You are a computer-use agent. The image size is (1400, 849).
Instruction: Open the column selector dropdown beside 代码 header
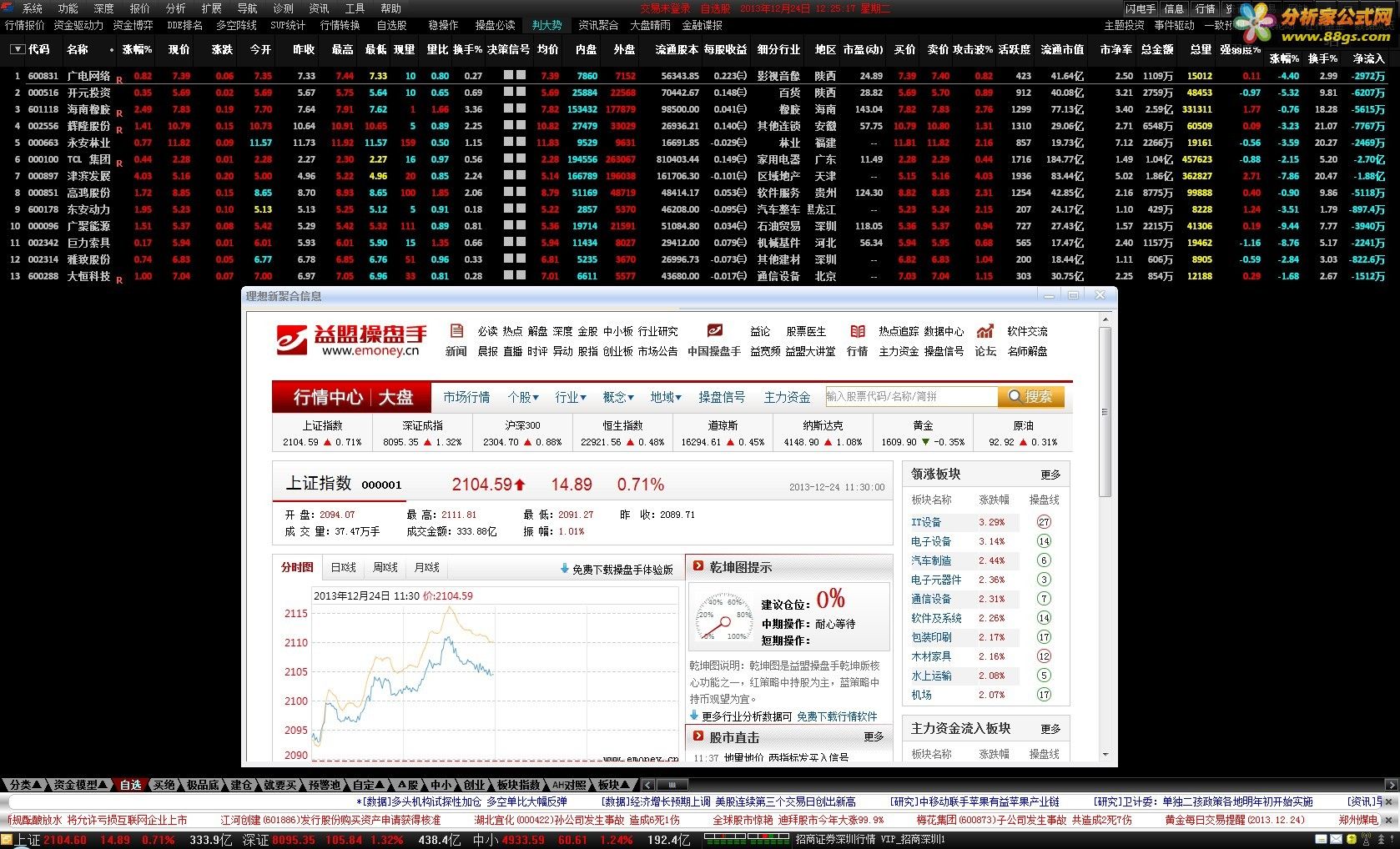[17, 49]
